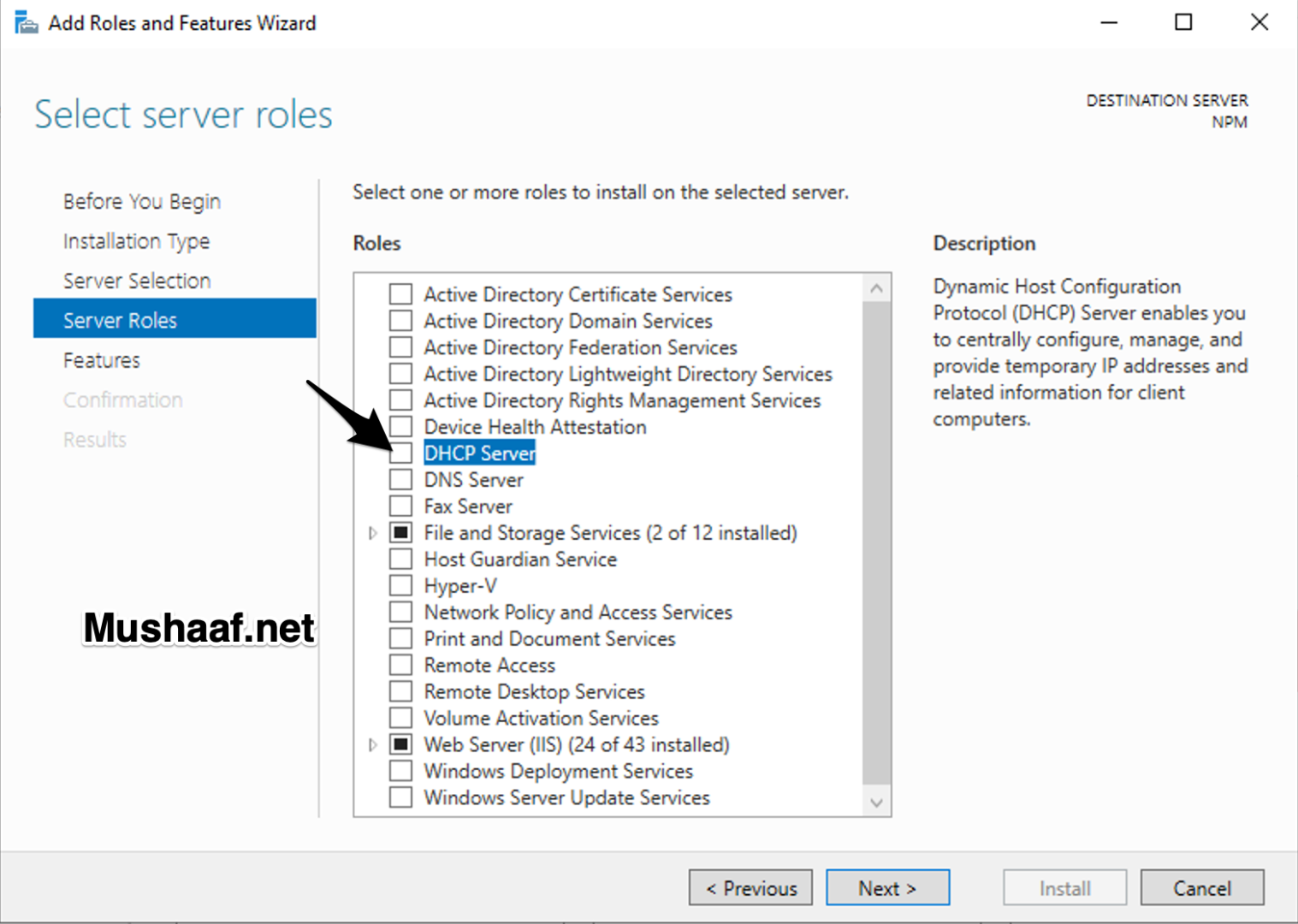This screenshot has width=1298, height=924.
Task: Cancel the wizard
Action: tap(1201, 887)
